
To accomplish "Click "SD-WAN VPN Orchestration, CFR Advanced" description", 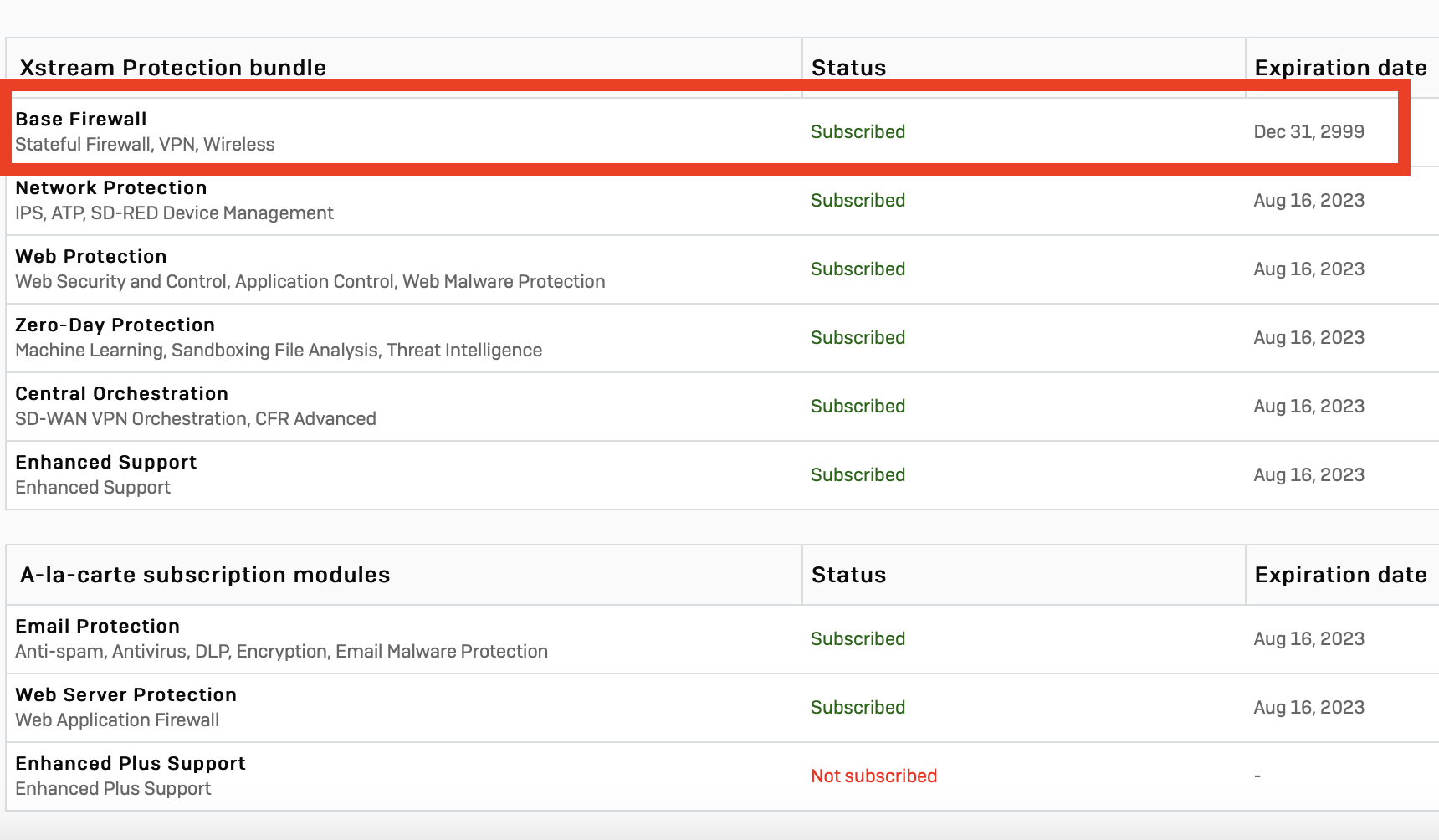I will pos(196,418).
